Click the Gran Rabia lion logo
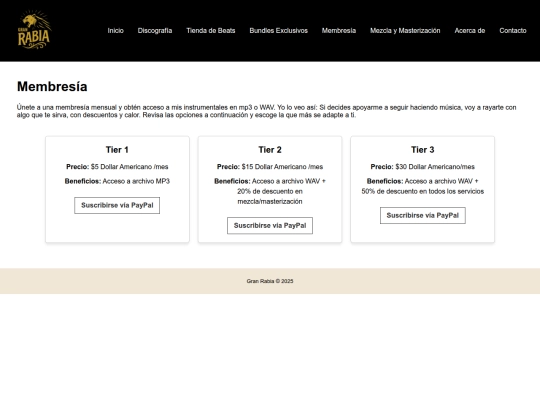 [x=34, y=30]
